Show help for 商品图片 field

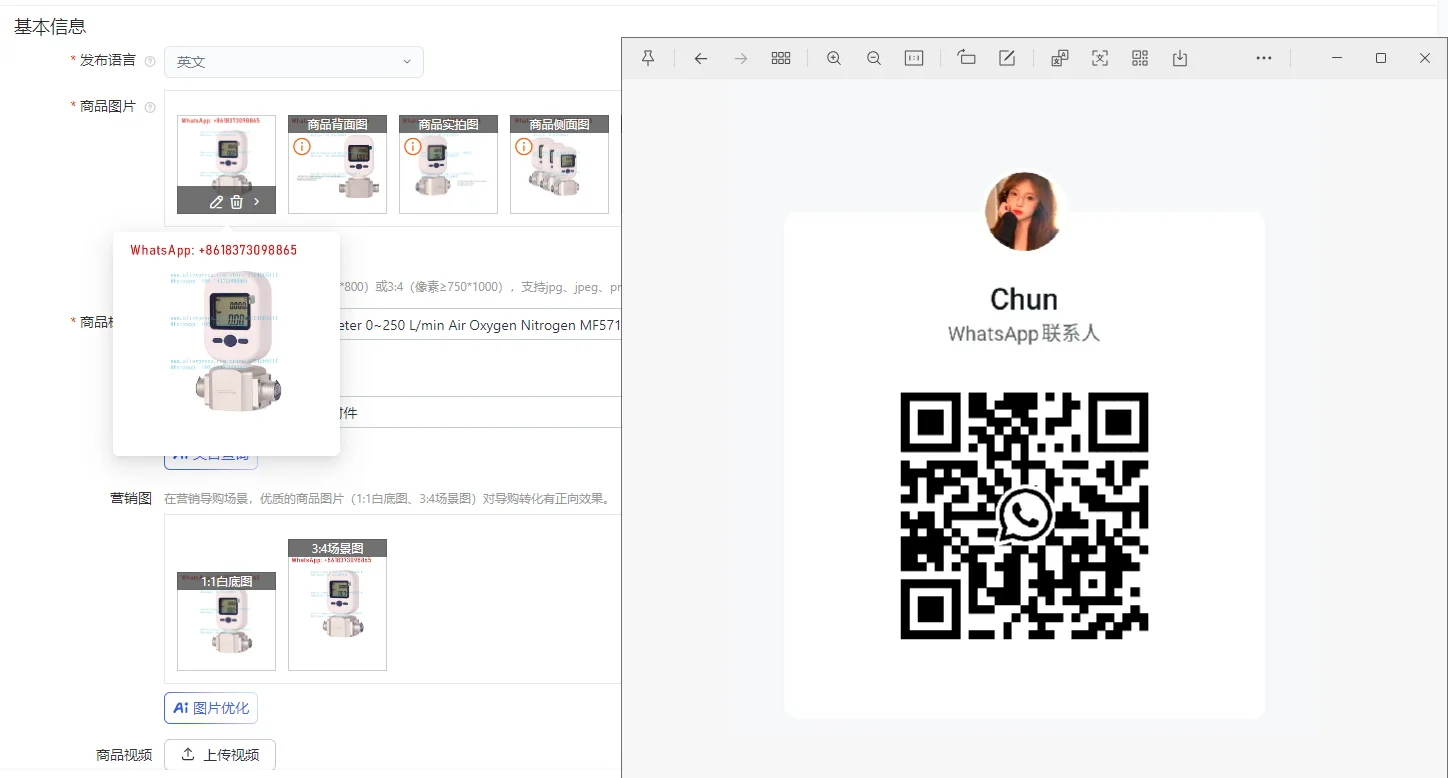coord(150,107)
